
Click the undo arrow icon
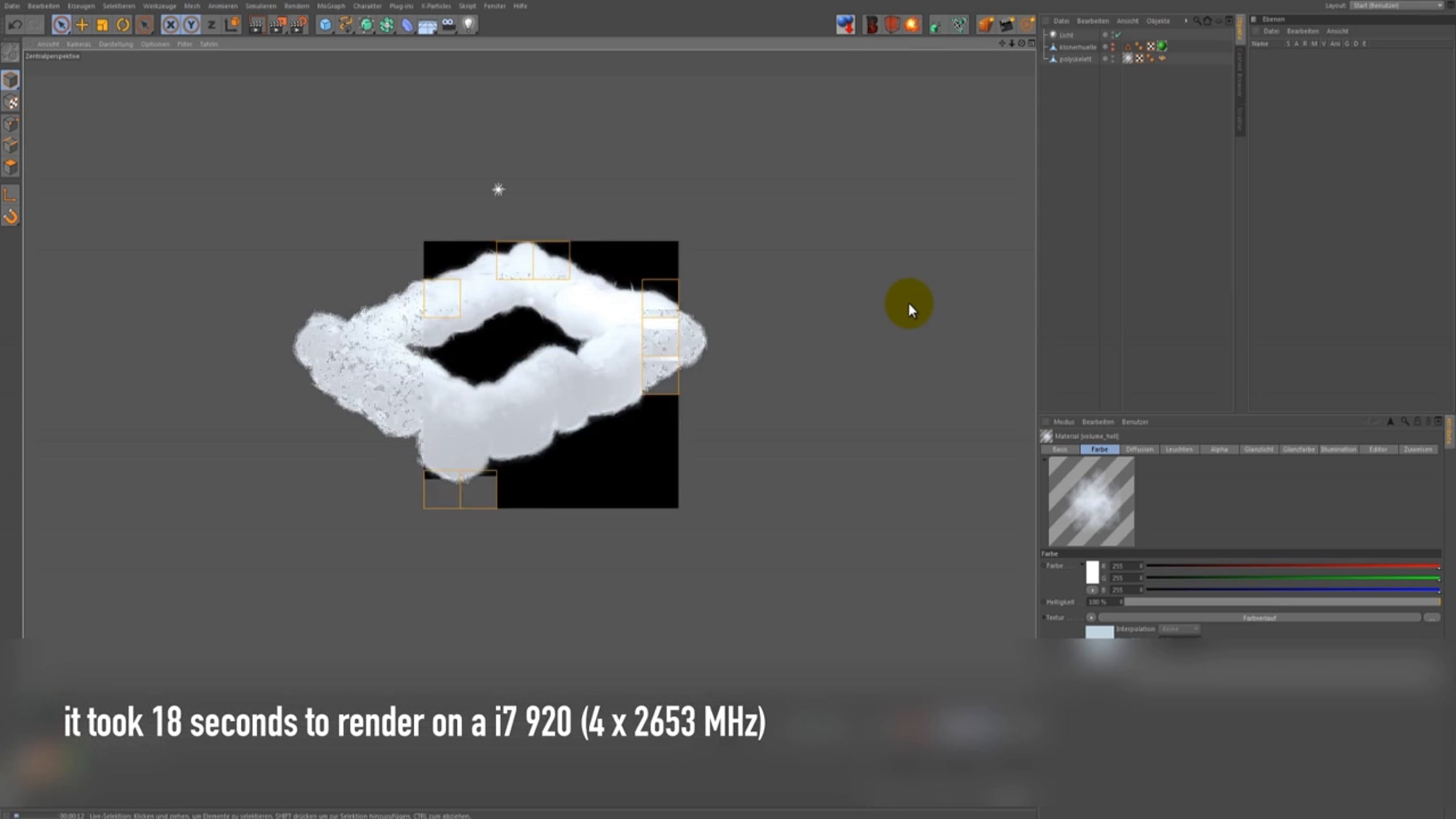(15, 25)
